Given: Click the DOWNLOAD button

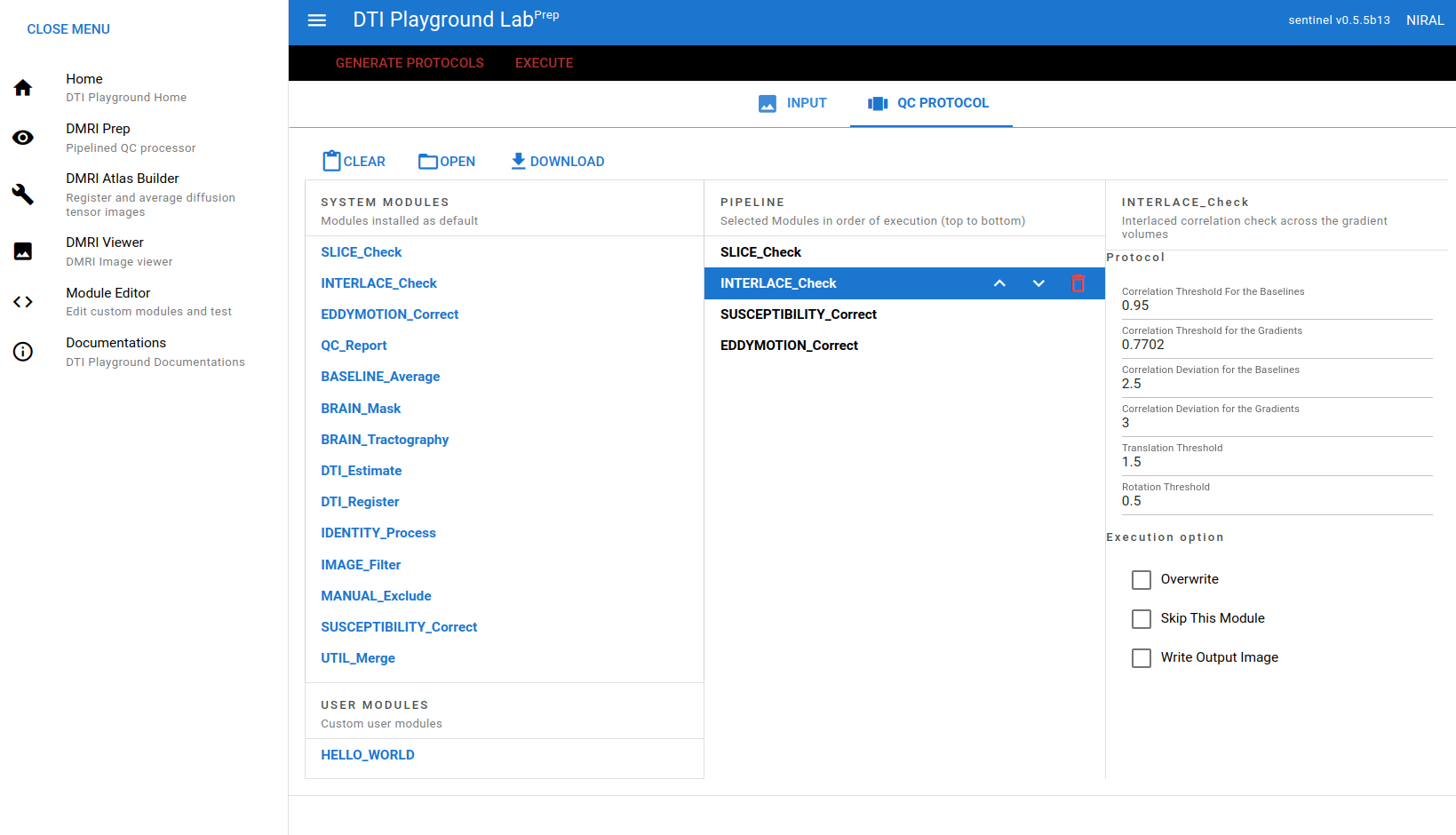Looking at the screenshot, I should (x=557, y=162).
